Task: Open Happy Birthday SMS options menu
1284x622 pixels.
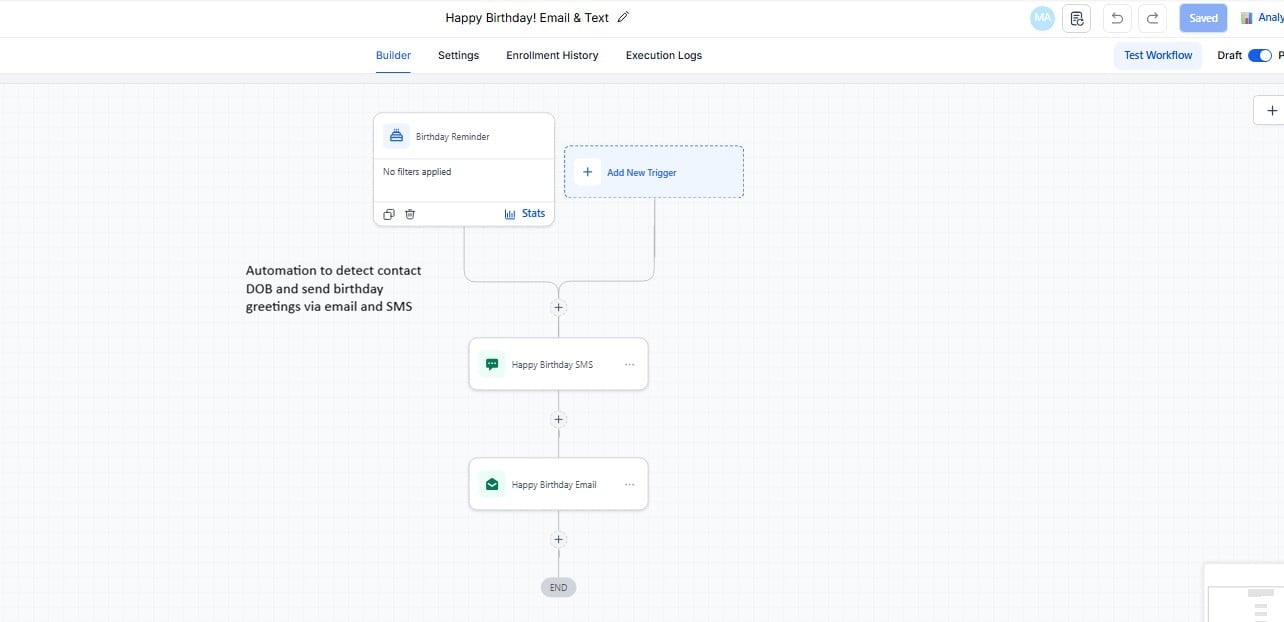Action: click(x=630, y=364)
